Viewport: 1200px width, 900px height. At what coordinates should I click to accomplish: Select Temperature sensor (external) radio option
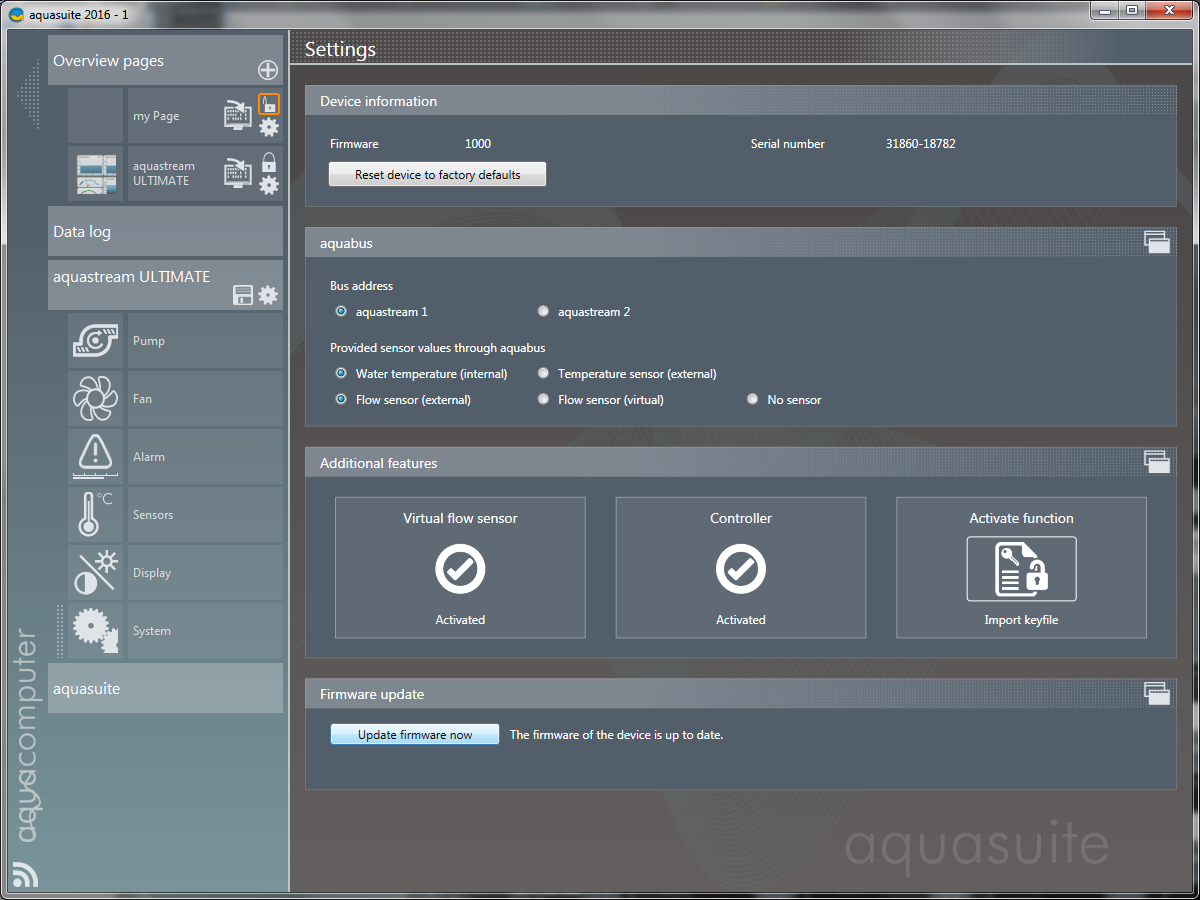tap(543, 374)
